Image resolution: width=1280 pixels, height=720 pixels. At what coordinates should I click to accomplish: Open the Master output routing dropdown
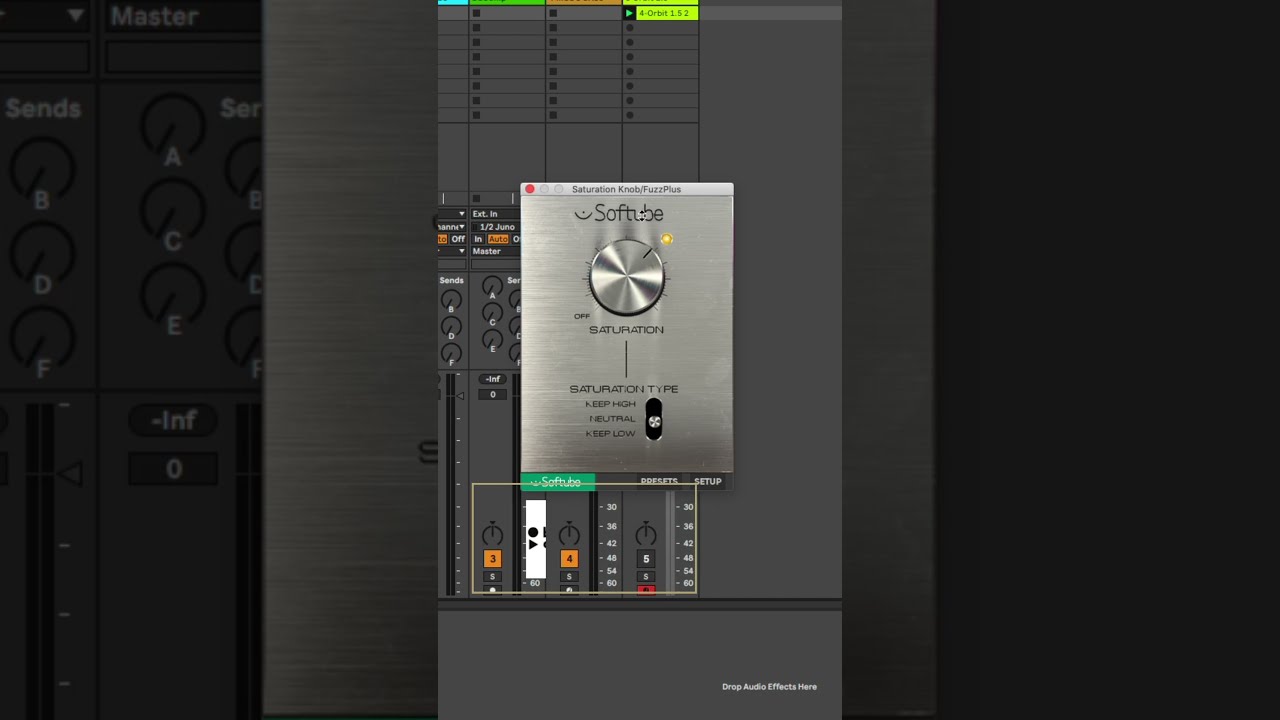[494, 251]
